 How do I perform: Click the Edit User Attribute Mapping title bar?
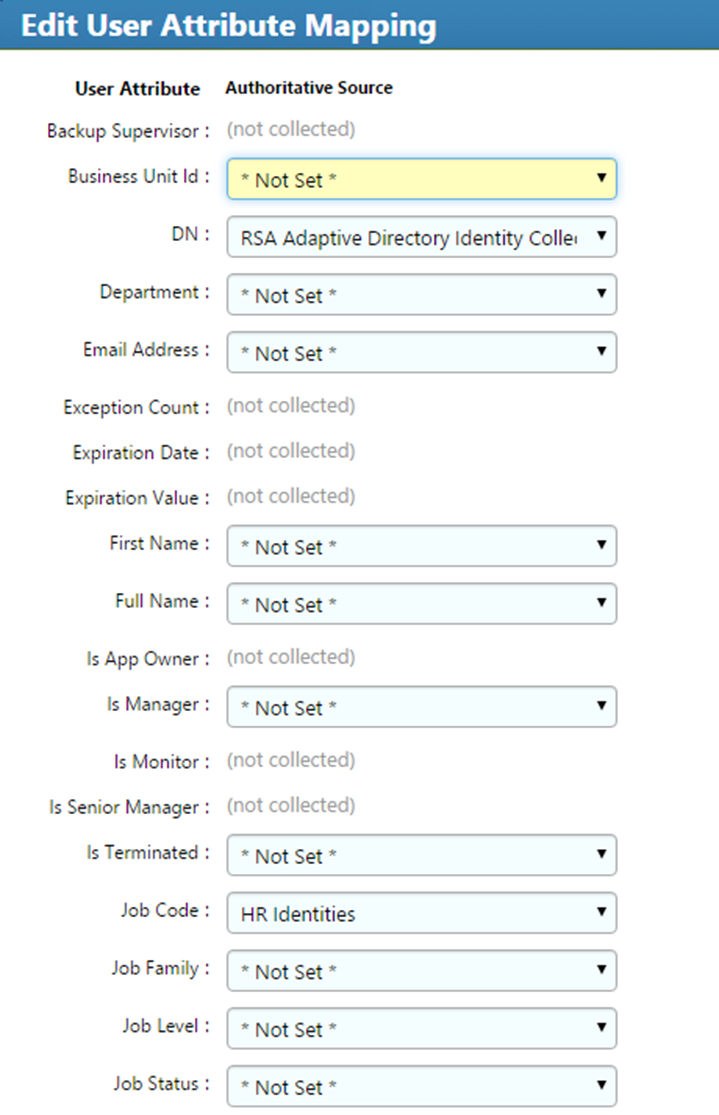point(232,25)
